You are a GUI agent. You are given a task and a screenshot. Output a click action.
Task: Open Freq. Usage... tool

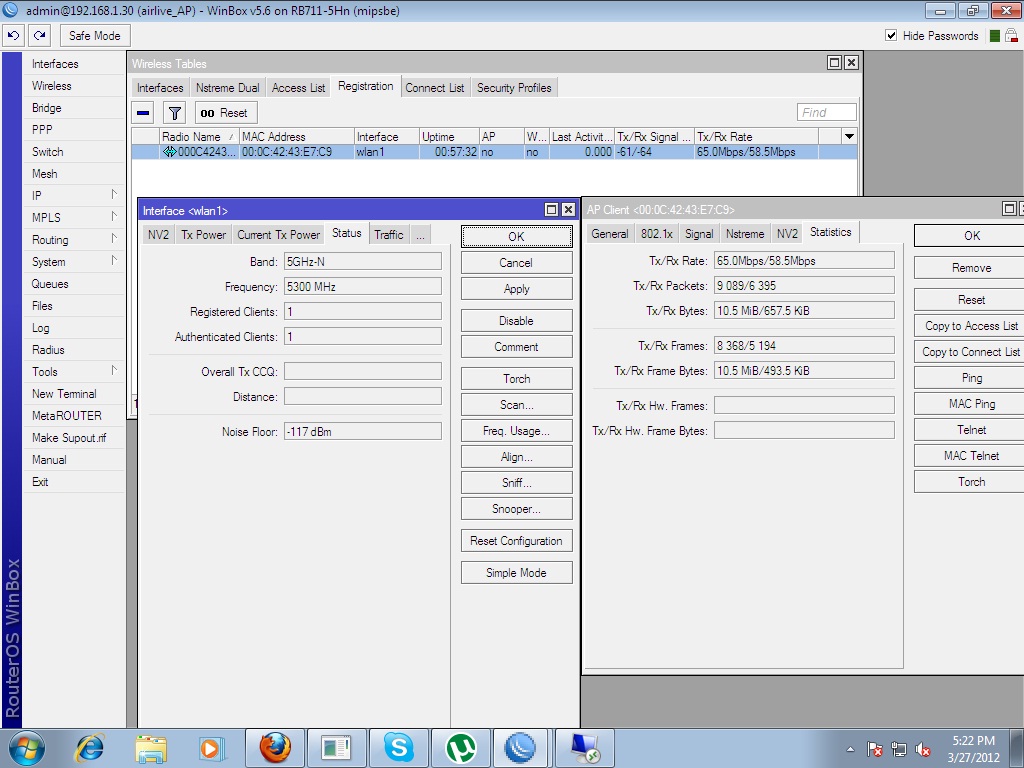click(x=517, y=431)
